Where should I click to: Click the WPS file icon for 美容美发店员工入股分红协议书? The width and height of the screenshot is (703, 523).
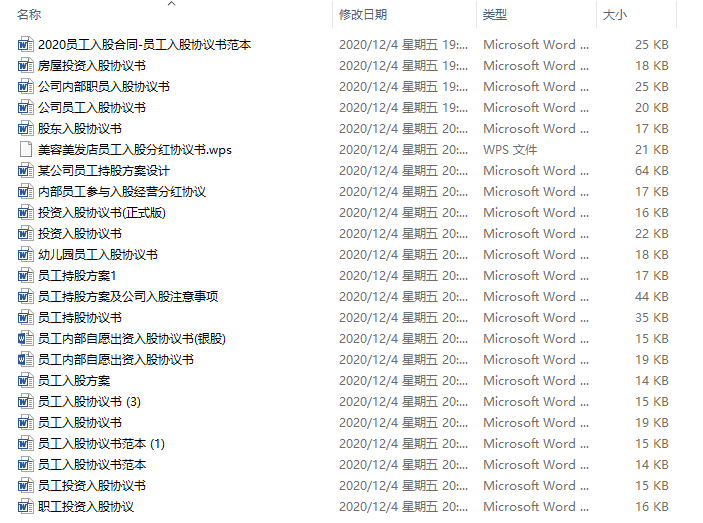click(26, 150)
